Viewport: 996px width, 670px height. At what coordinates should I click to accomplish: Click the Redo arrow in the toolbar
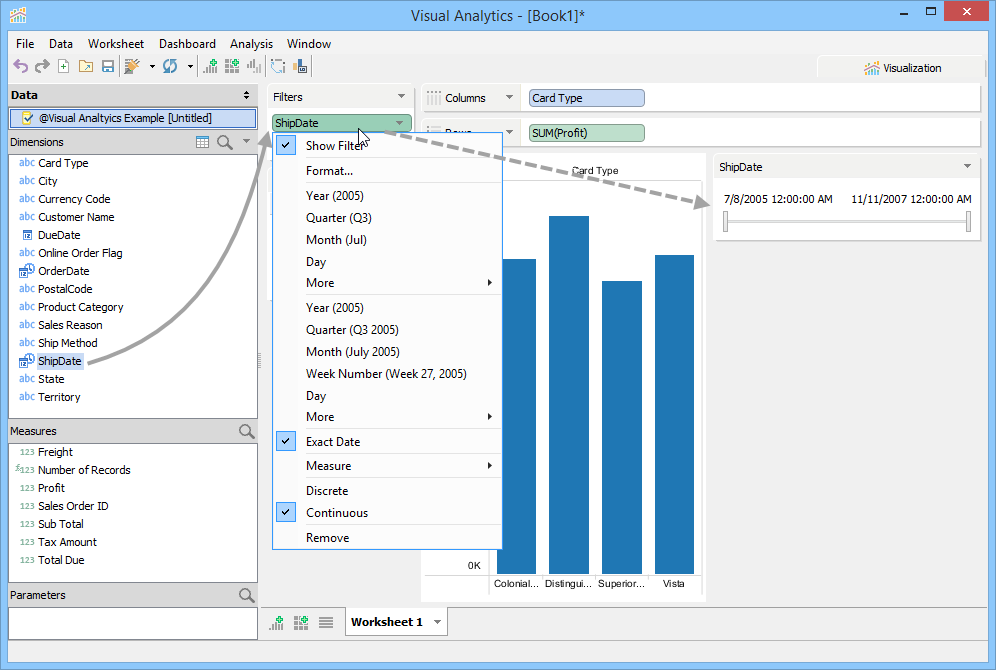(42, 66)
